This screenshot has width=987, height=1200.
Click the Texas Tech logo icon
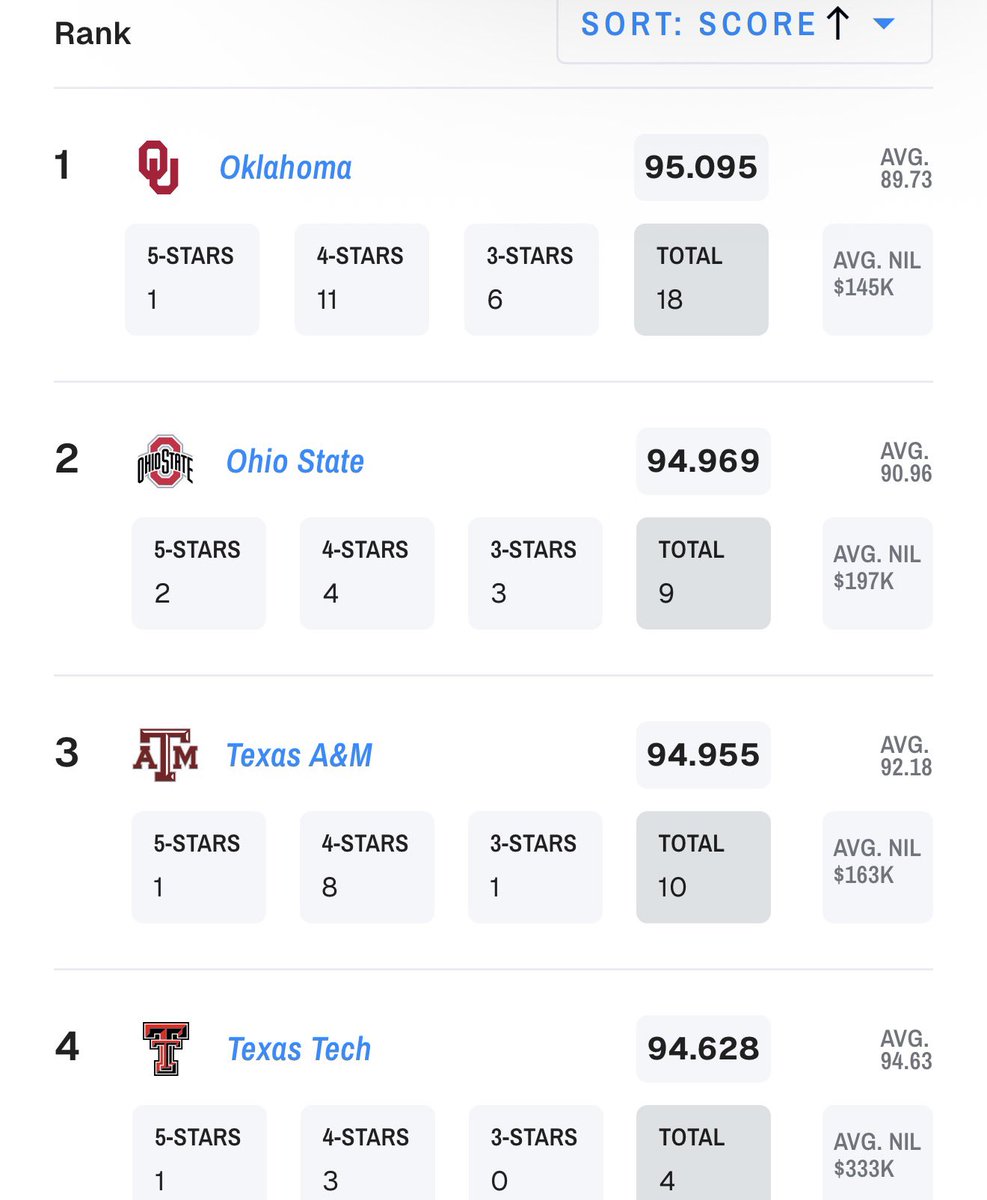coord(165,1049)
